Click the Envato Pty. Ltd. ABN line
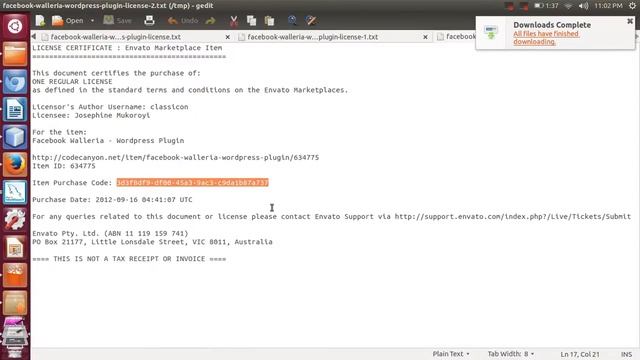640x360 pixels. [110, 233]
